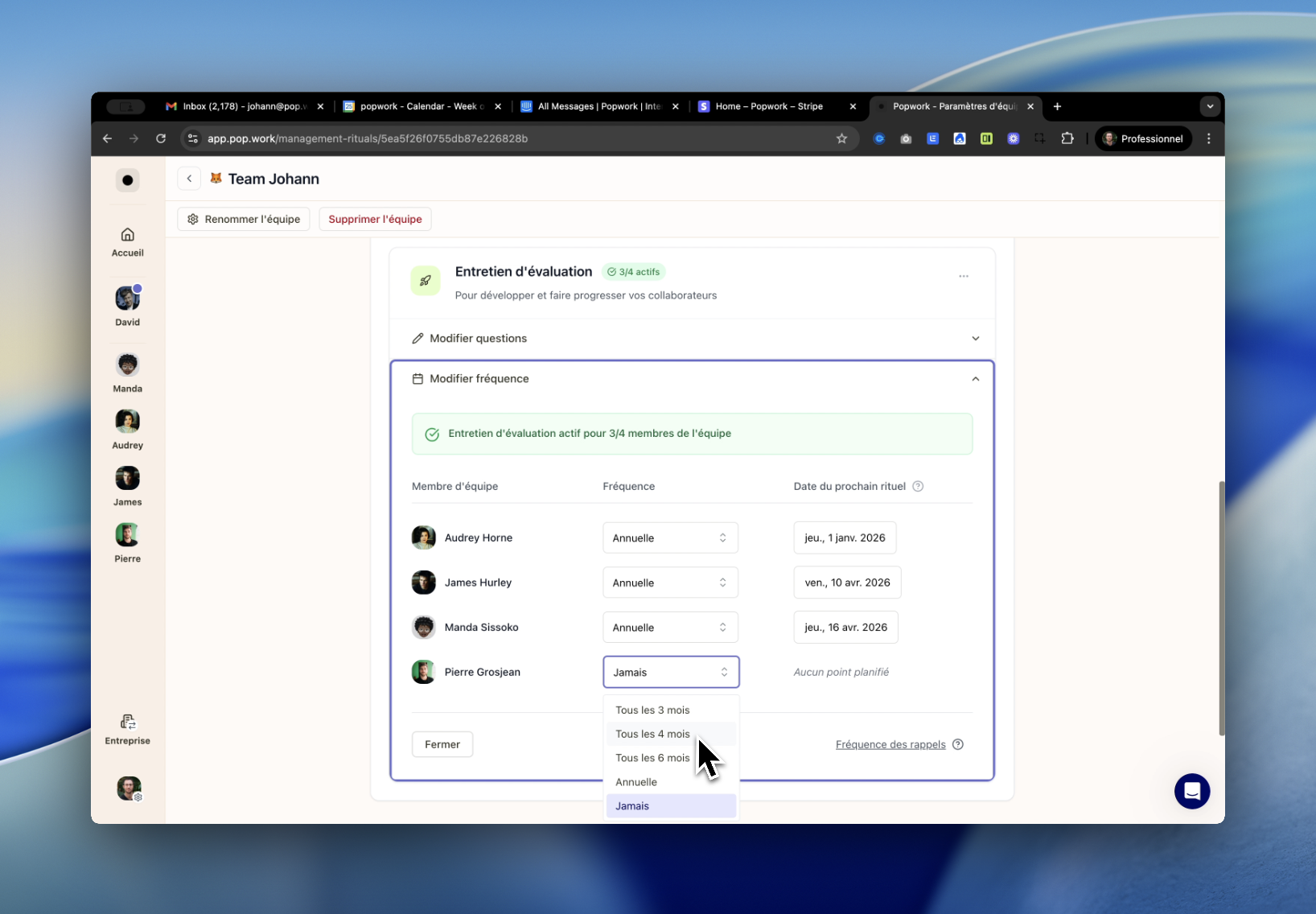Click the 3/4 actifs status badge

[x=634, y=272]
